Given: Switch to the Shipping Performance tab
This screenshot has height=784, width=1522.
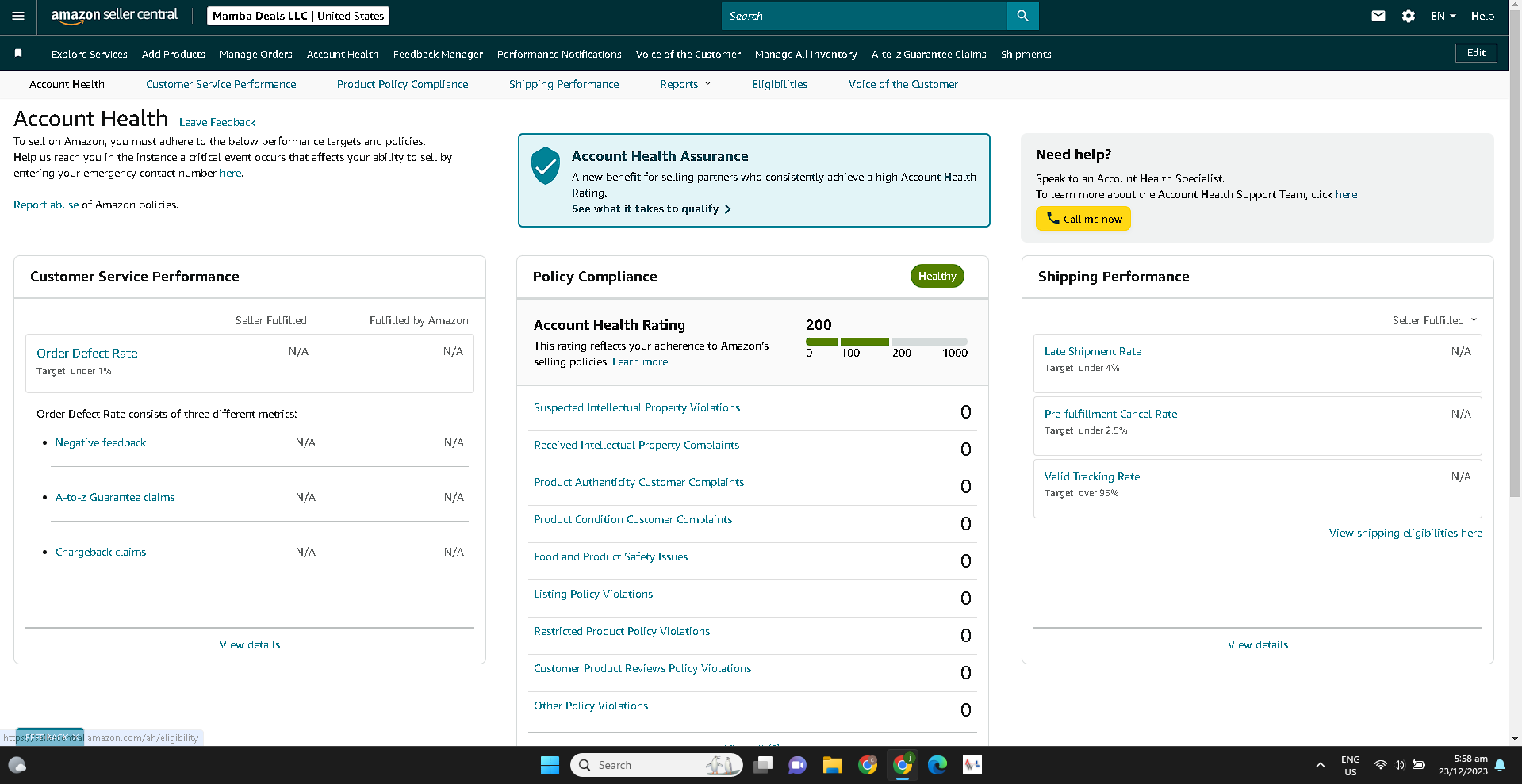Looking at the screenshot, I should 564,84.
